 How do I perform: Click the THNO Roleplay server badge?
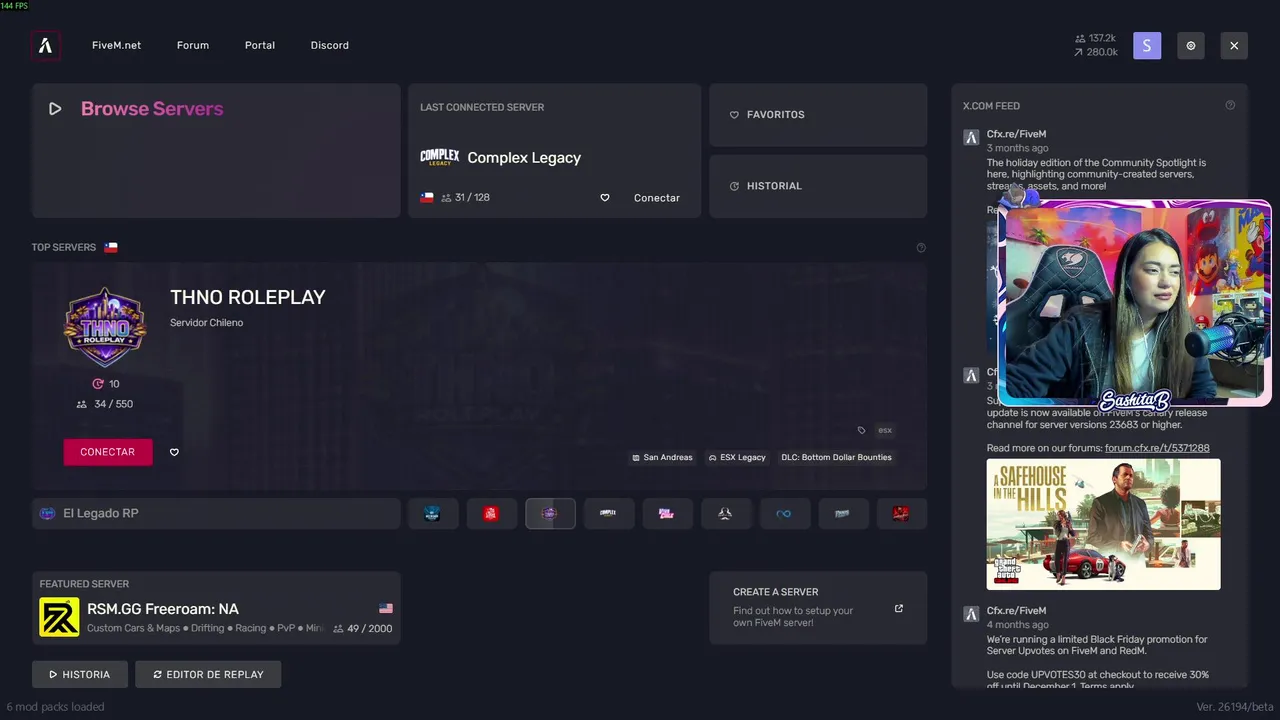[105, 328]
